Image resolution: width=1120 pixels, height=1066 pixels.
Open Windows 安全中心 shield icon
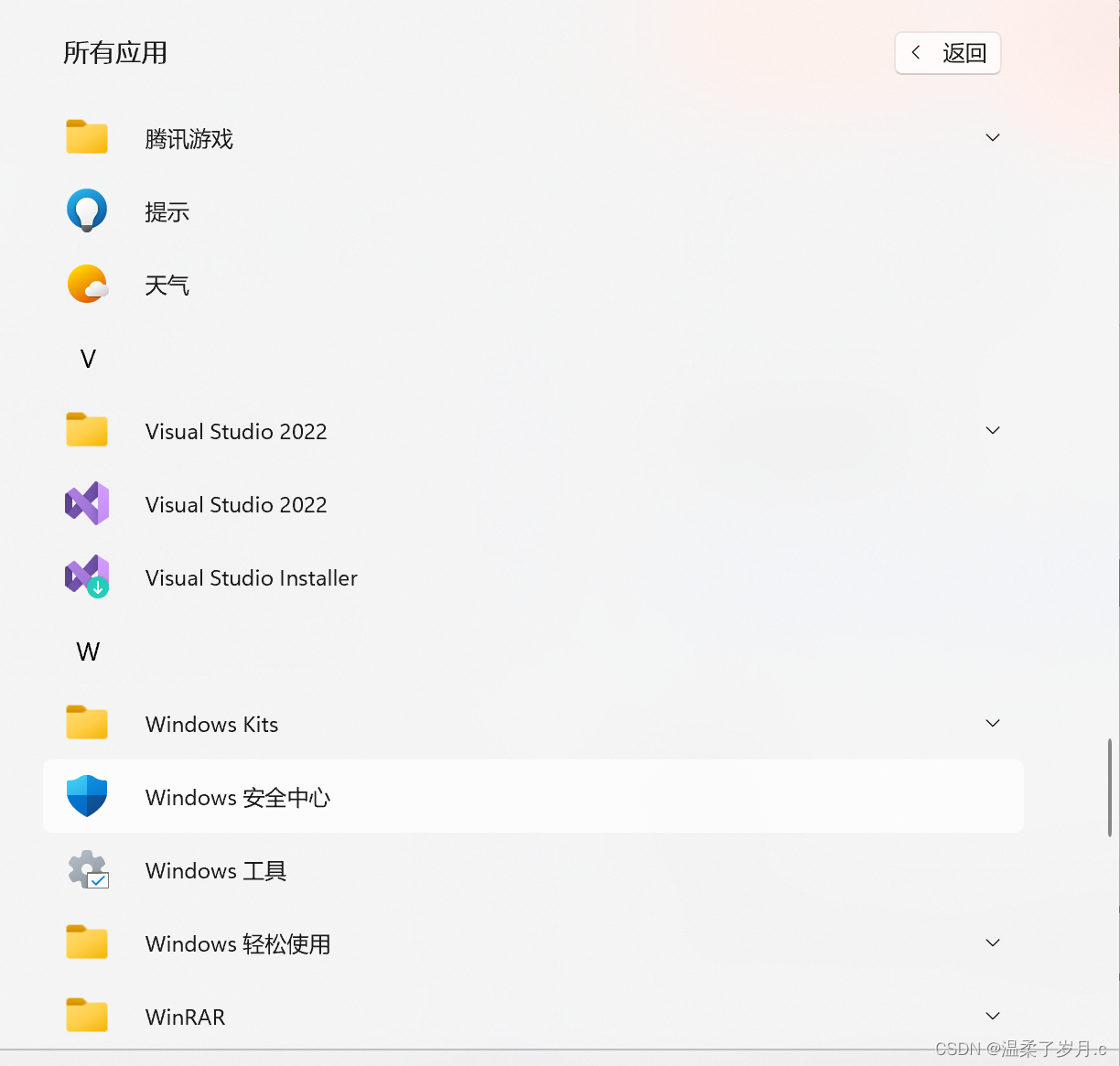tap(87, 796)
